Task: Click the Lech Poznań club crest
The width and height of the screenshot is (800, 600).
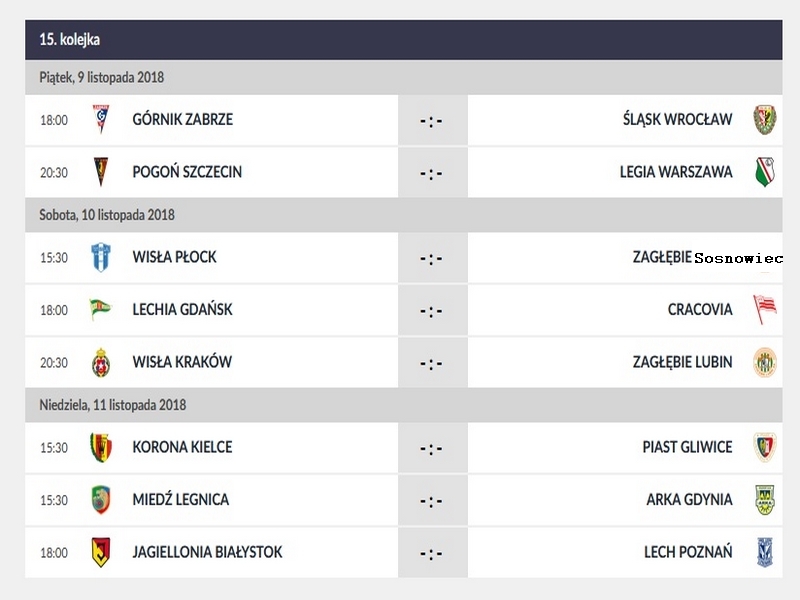Action: [x=764, y=552]
